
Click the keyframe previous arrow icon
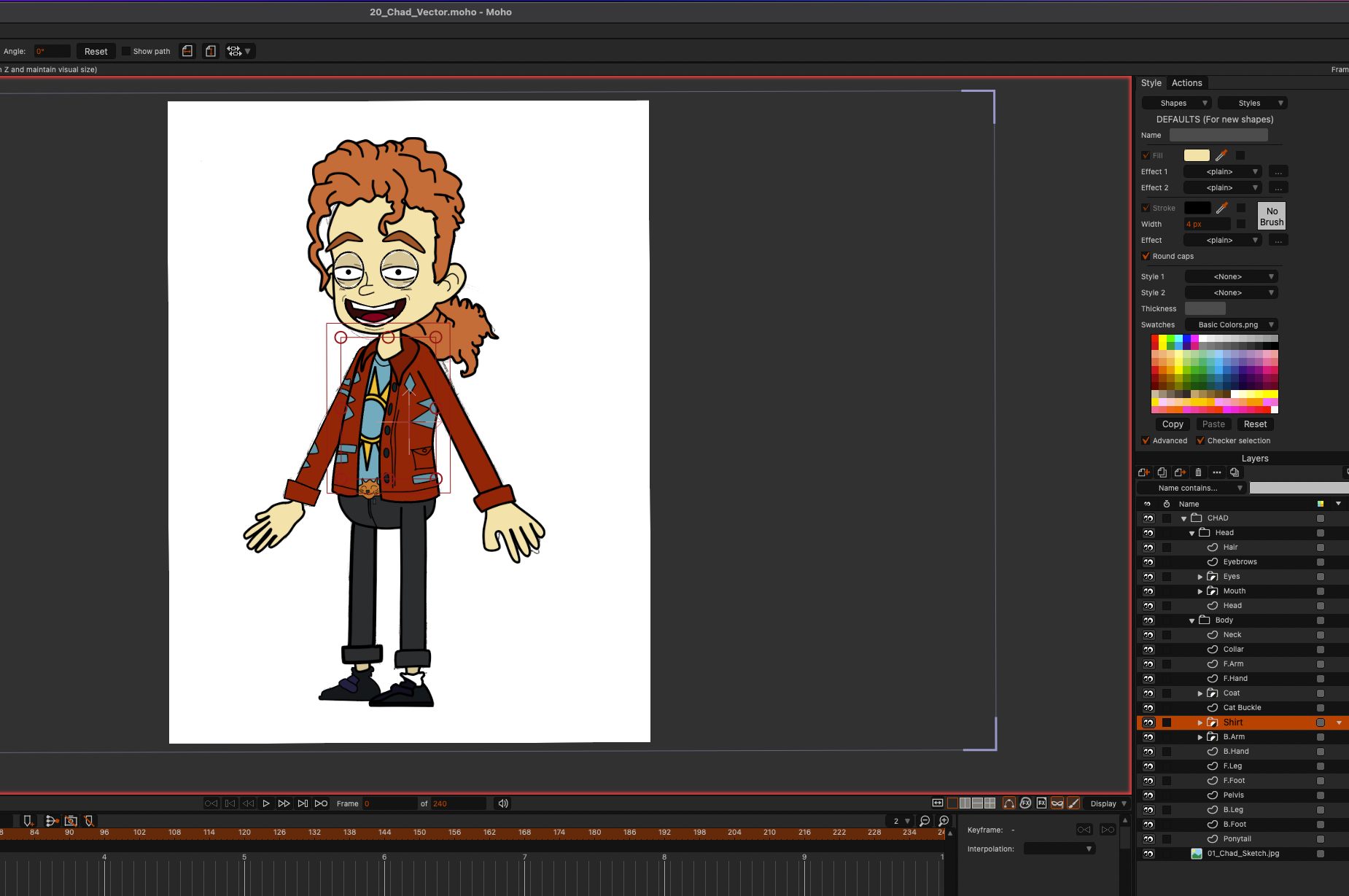coord(1084,830)
